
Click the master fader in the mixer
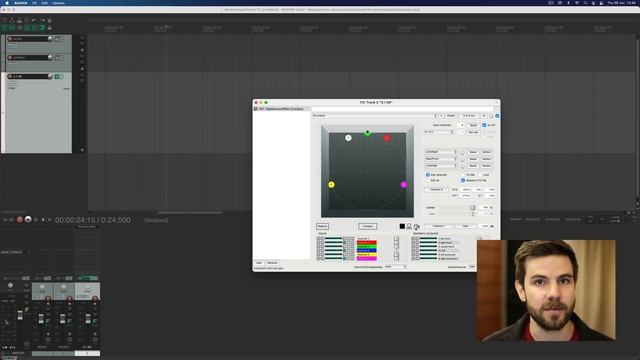pyautogui.click(x=20, y=315)
